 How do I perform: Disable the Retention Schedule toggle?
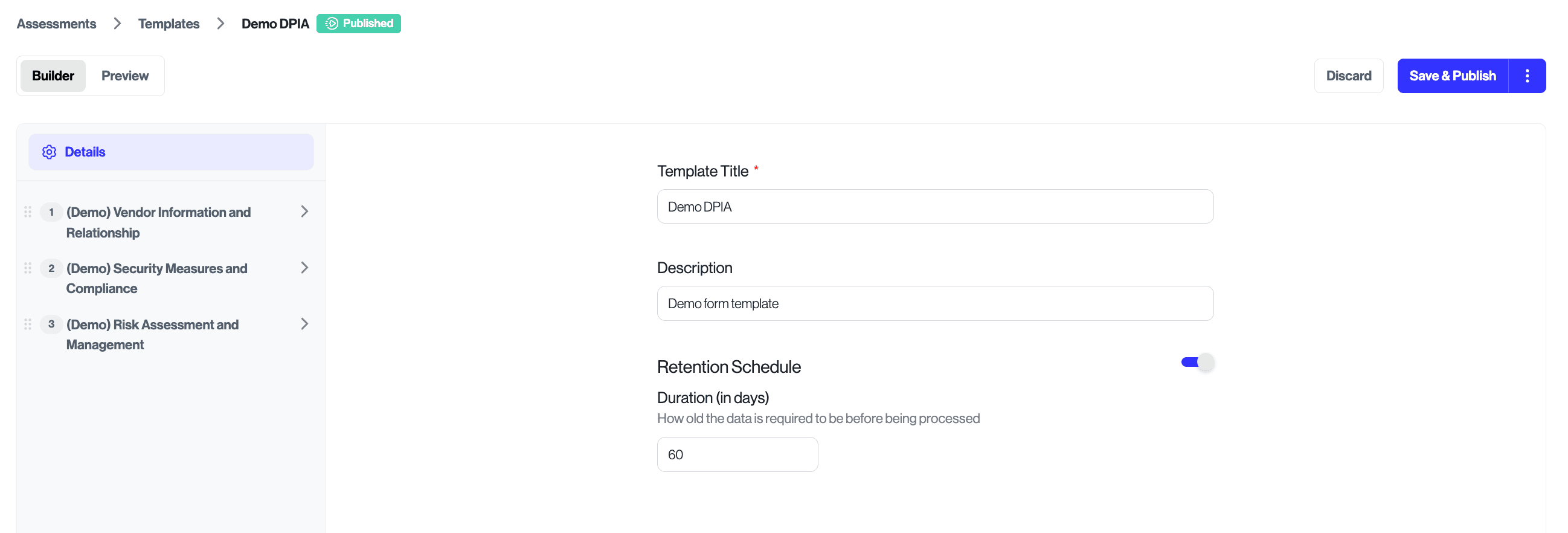click(1197, 363)
